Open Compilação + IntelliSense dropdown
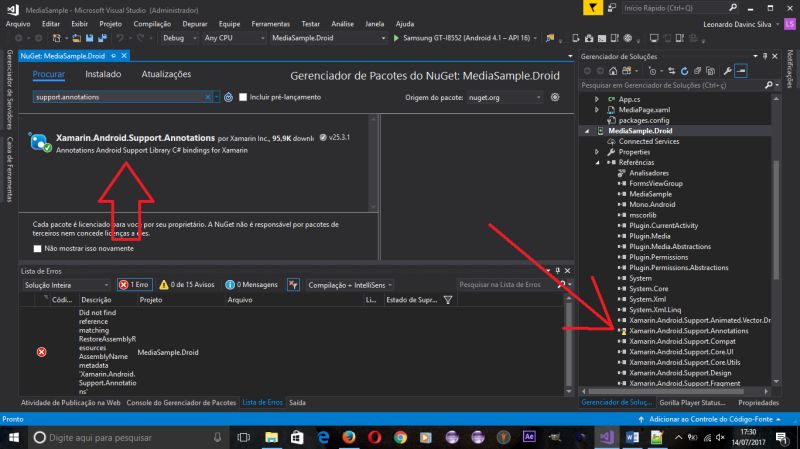This screenshot has width=800, height=449. [350, 285]
